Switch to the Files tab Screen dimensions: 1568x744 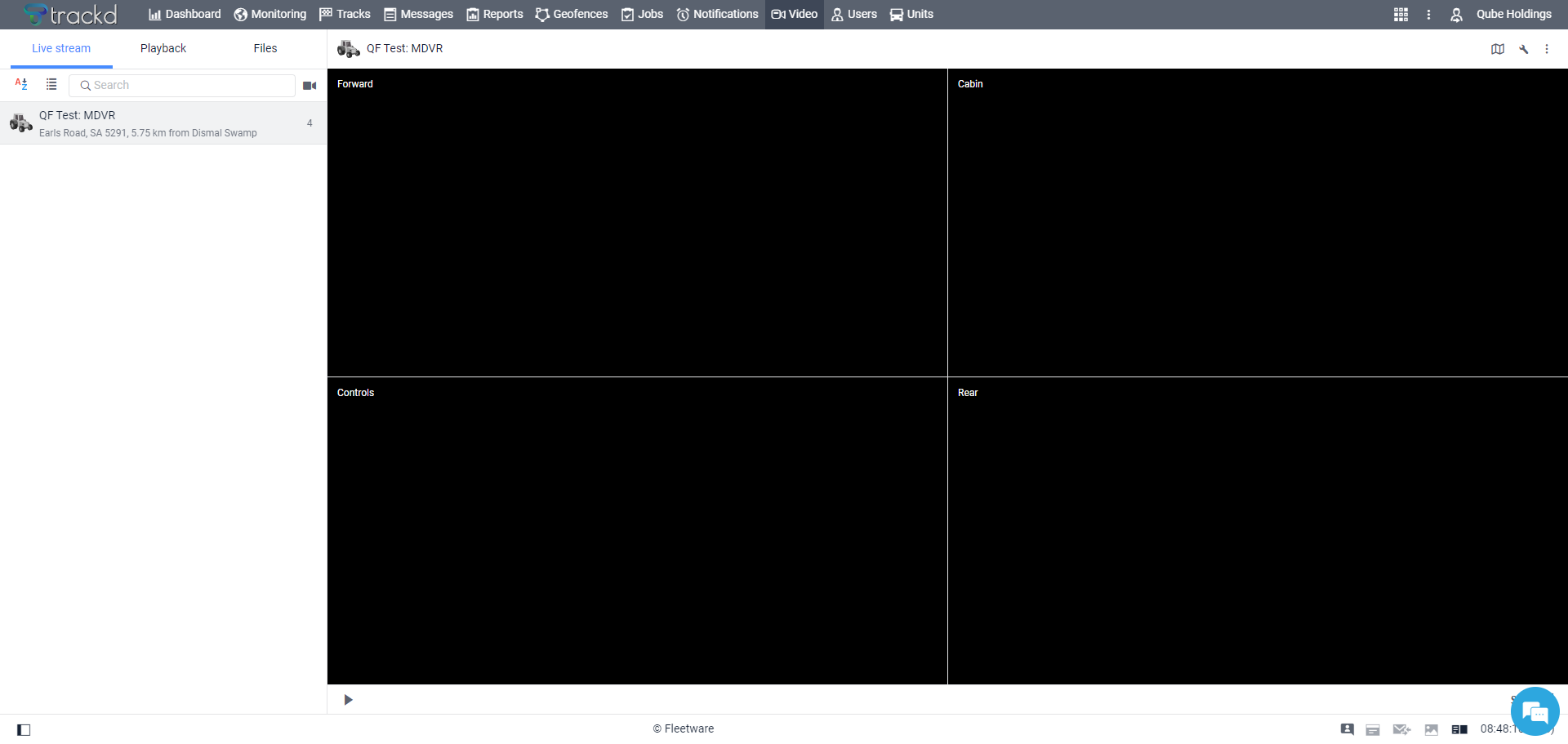(x=265, y=48)
